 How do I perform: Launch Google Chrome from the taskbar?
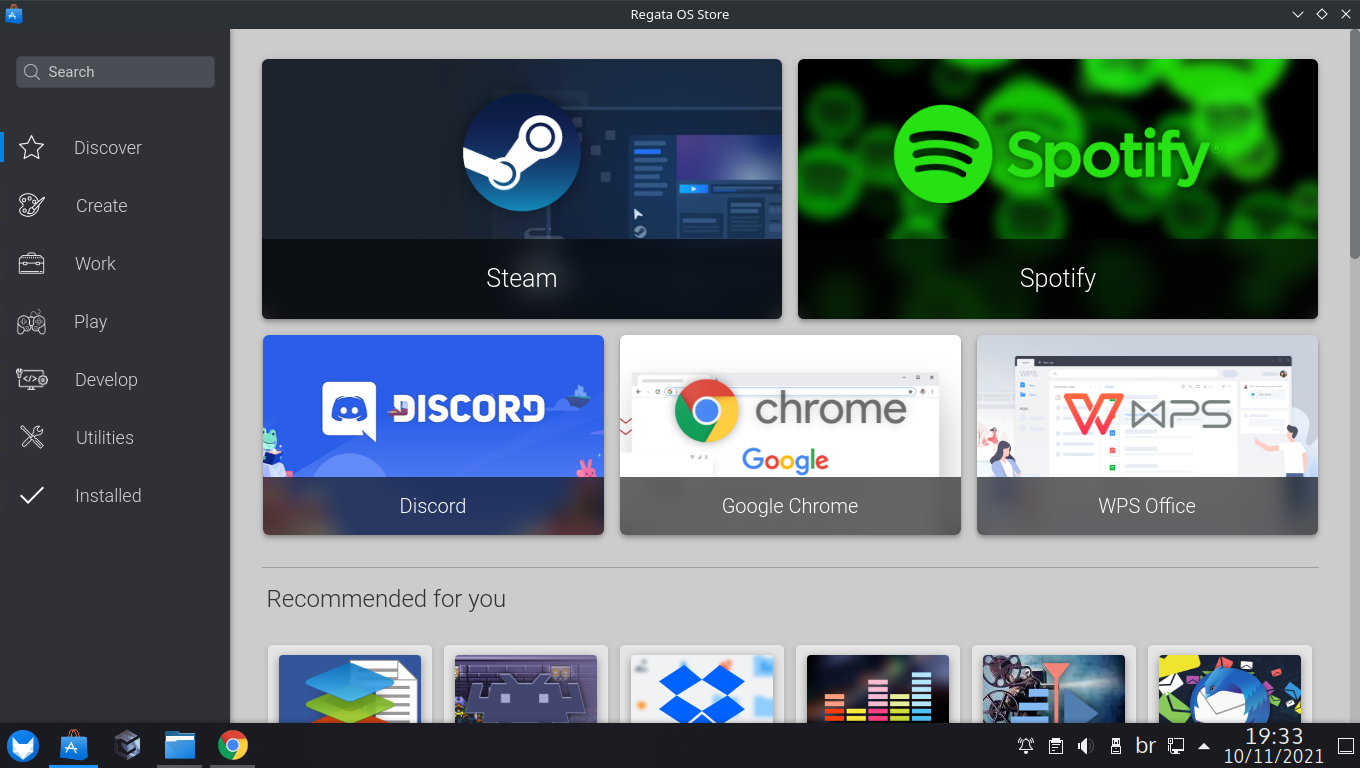point(233,746)
